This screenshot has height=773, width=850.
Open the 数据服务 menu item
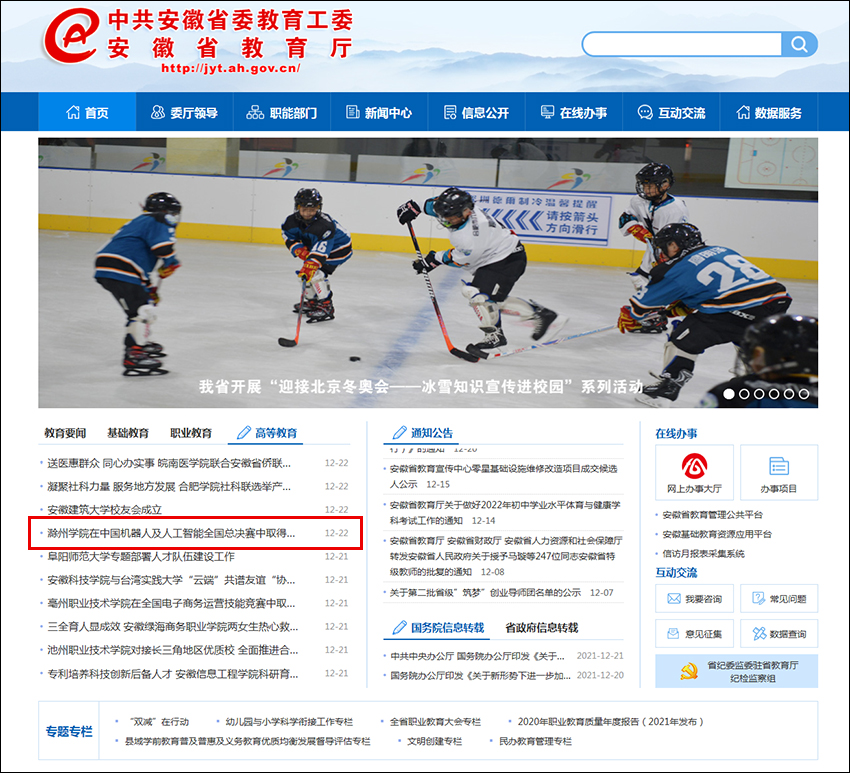point(769,112)
